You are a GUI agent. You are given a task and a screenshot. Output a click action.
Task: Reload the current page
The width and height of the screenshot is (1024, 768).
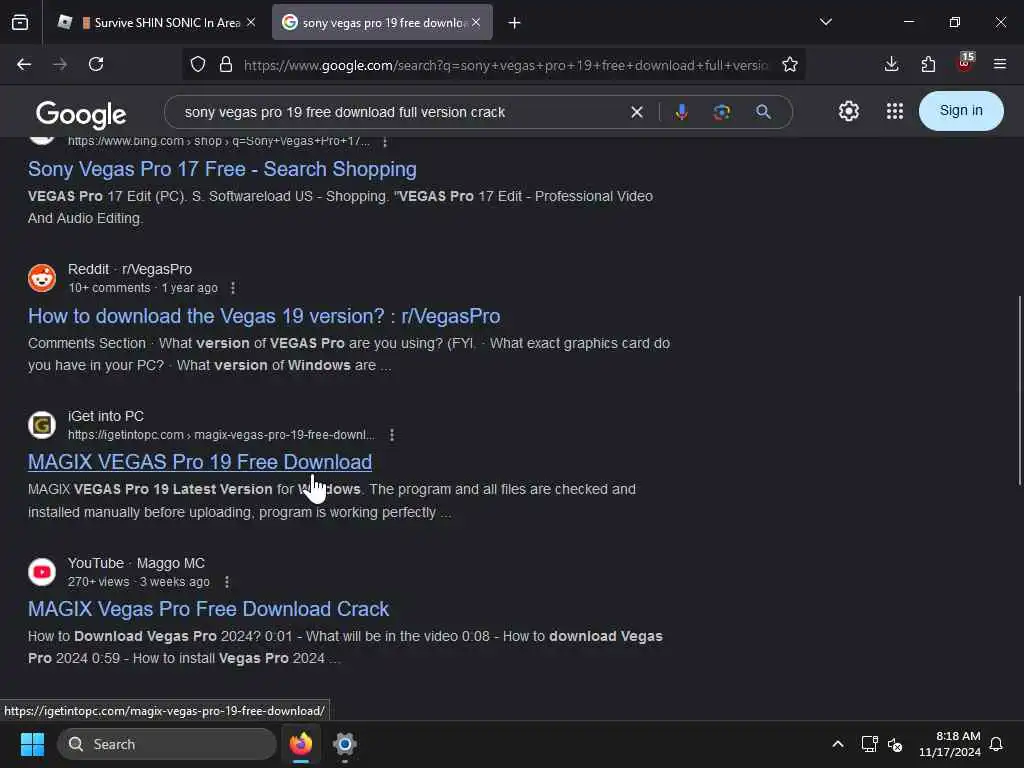click(96, 65)
